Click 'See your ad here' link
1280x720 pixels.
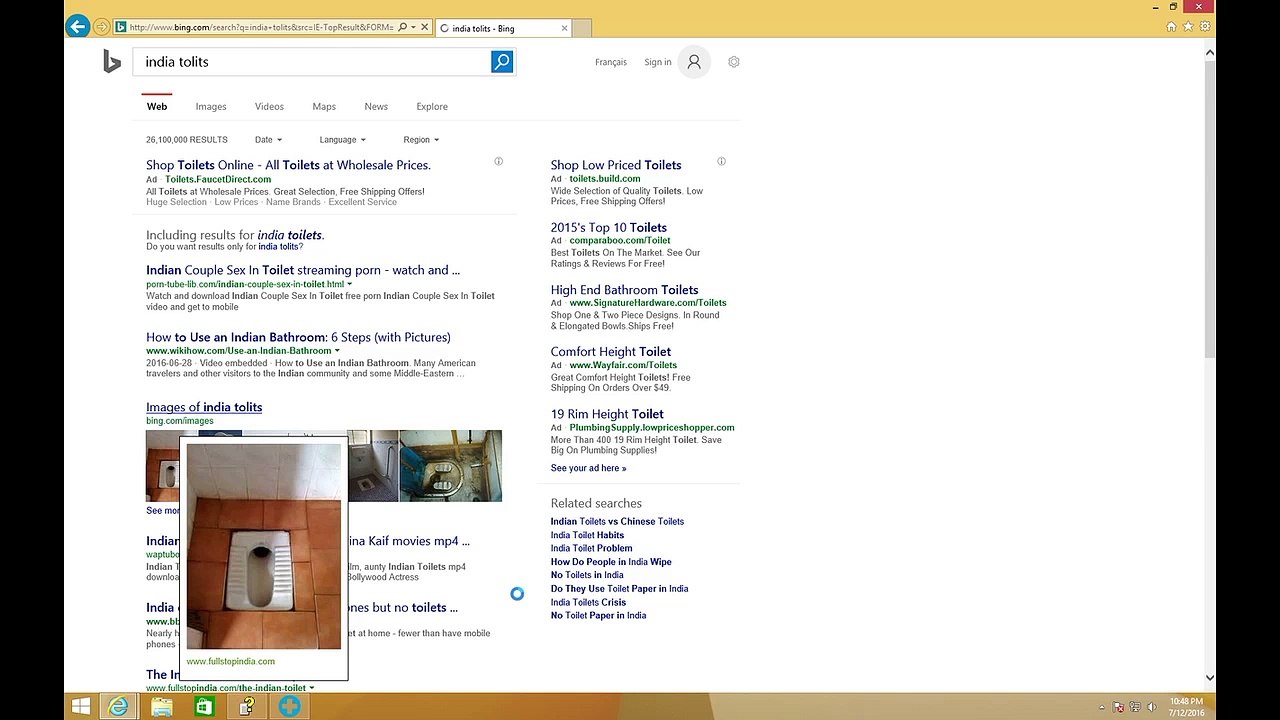click(x=588, y=468)
